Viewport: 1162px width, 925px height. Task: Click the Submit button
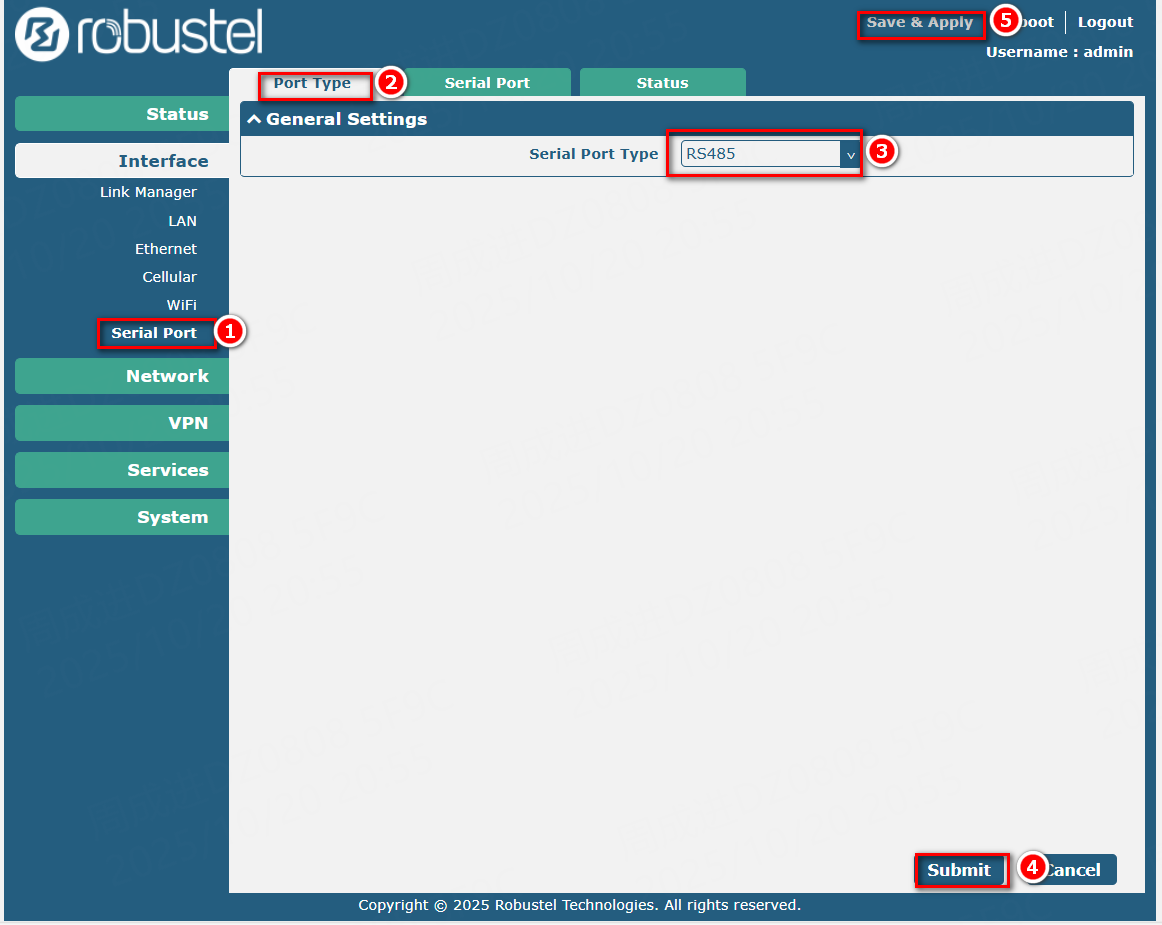958,870
